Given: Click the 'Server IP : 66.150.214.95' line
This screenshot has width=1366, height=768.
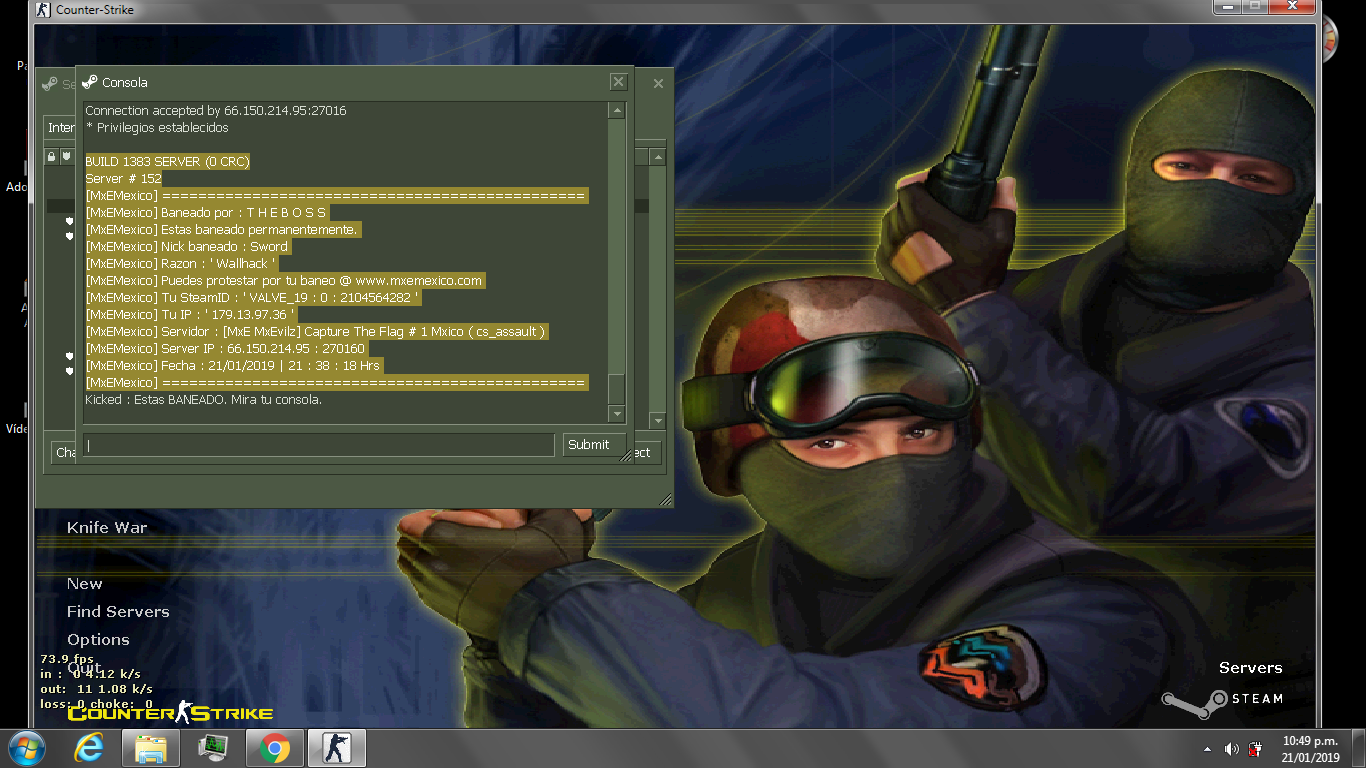Looking at the screenshot, I should click(x=226, y=349).
